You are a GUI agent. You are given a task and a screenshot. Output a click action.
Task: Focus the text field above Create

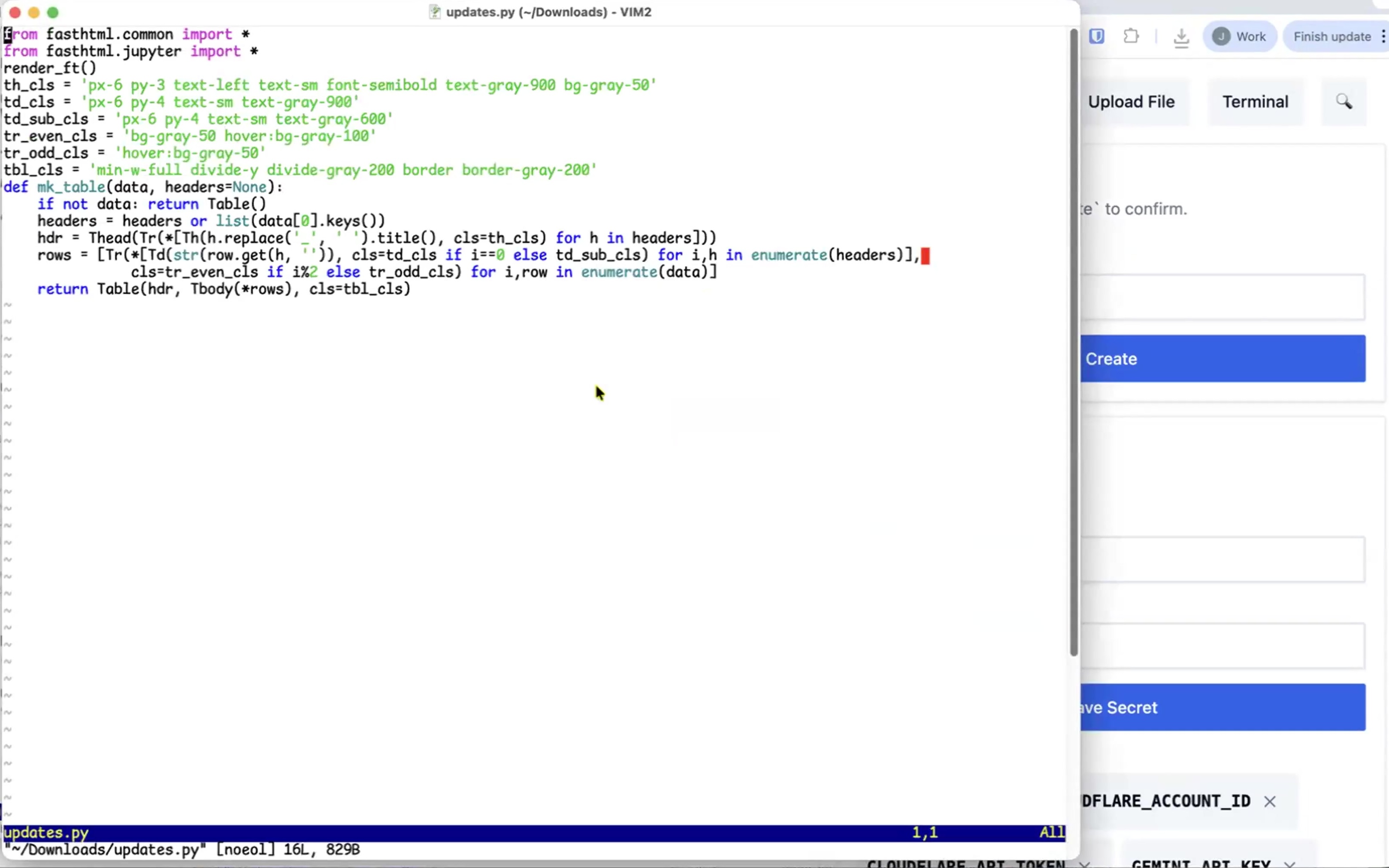click(1223, 297)
